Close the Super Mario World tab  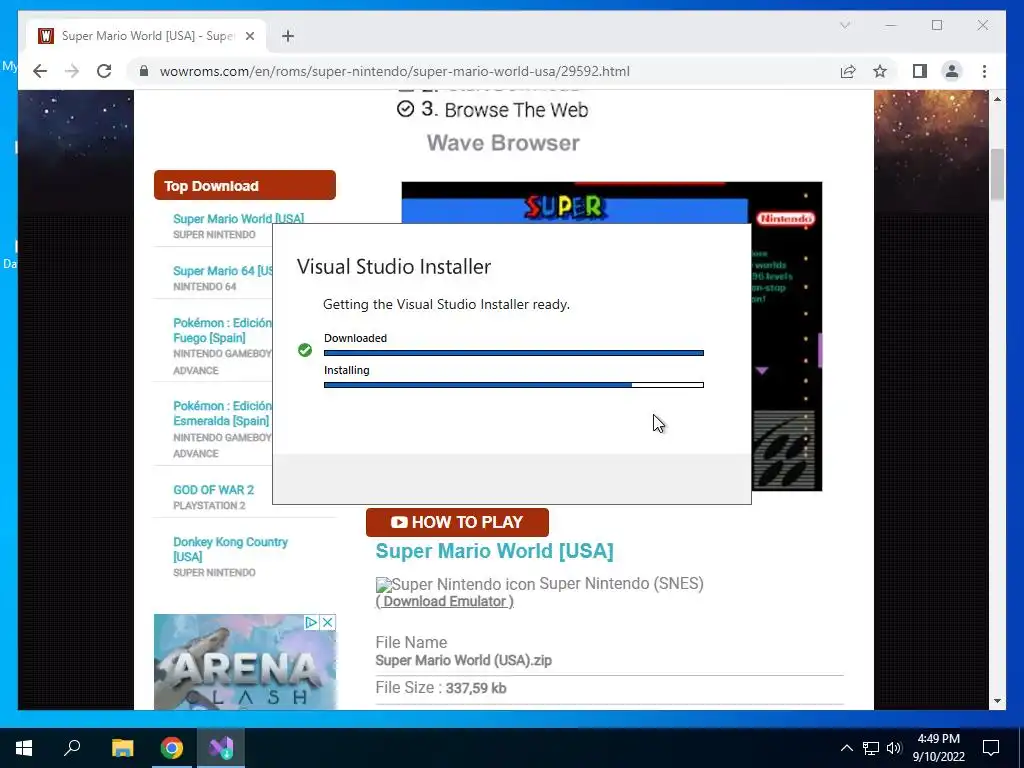(249, 36)
